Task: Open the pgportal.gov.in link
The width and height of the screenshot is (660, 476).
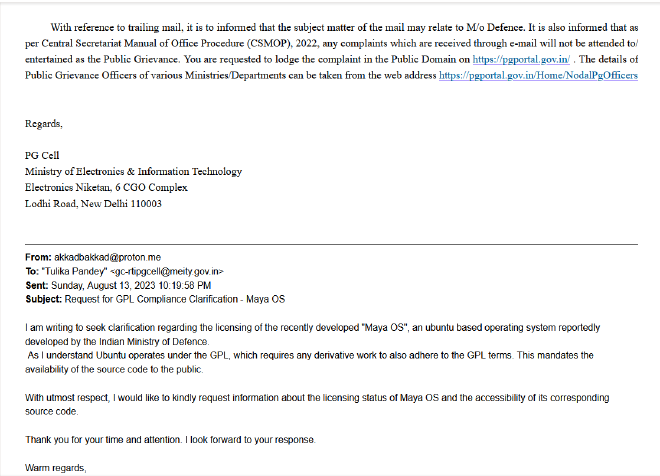Action: [x=521, y=59]
